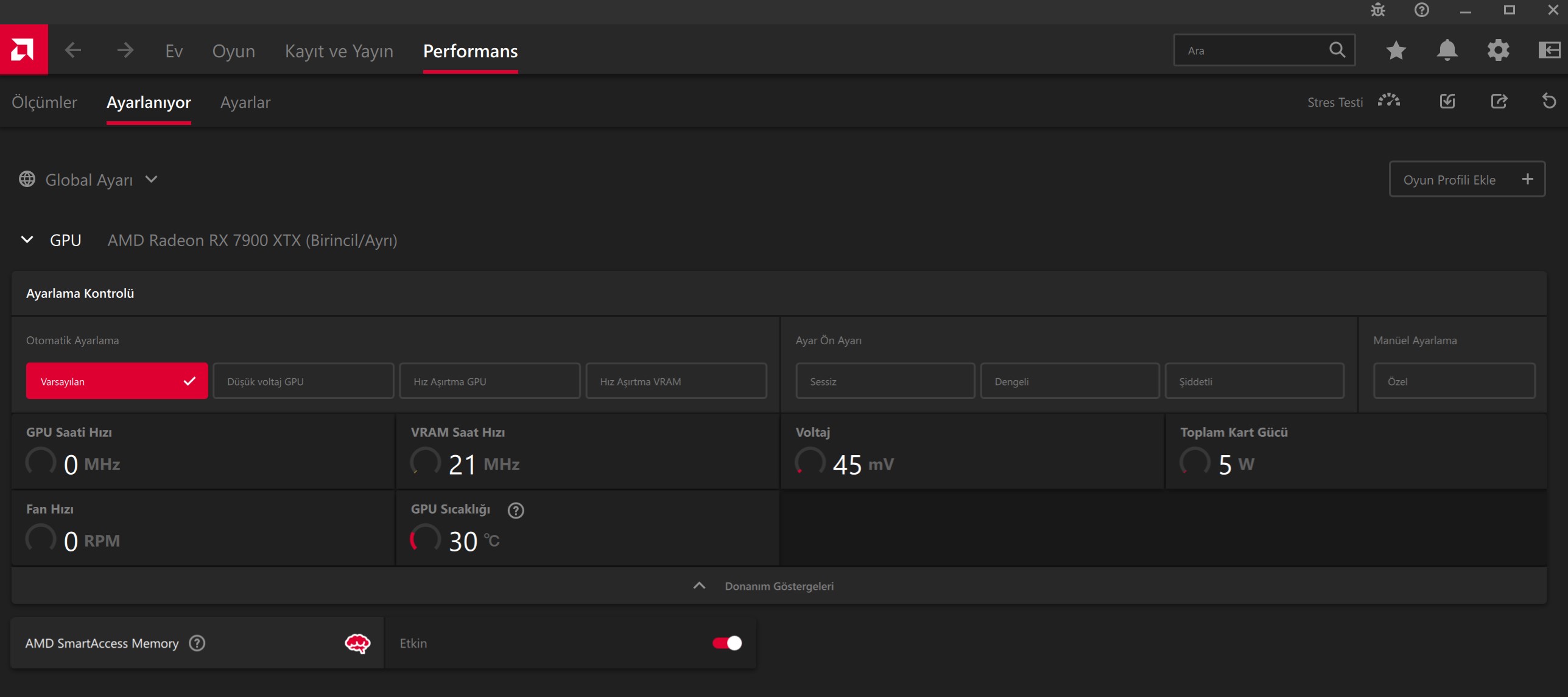Open the Ev tab

pyautogui.click(x=174, y=51)
